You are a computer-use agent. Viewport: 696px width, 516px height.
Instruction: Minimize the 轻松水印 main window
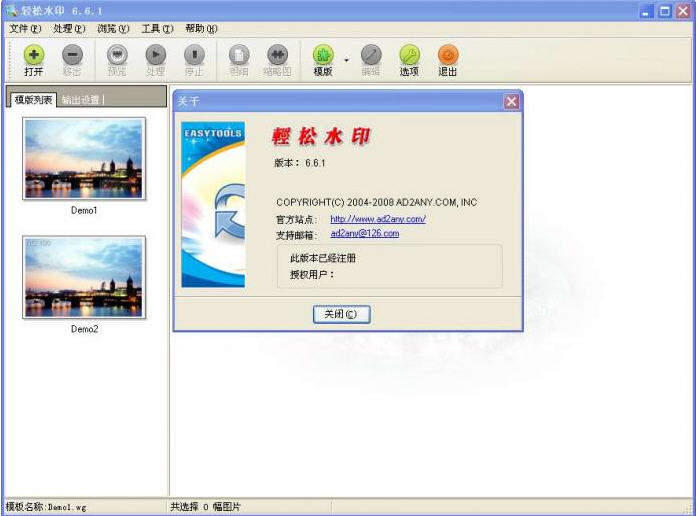(x=646, y=11)
